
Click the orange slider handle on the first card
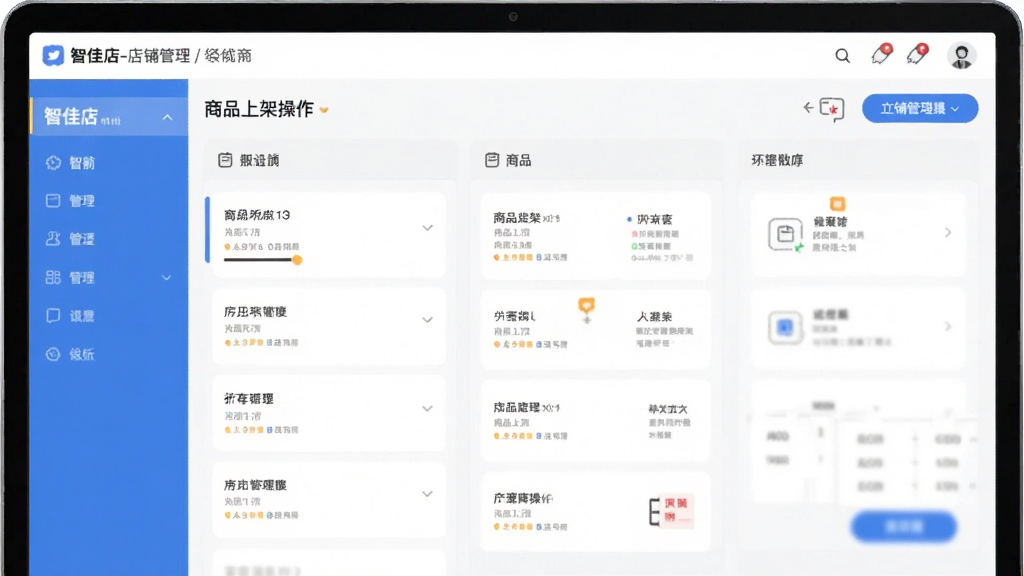click(297, 260)
